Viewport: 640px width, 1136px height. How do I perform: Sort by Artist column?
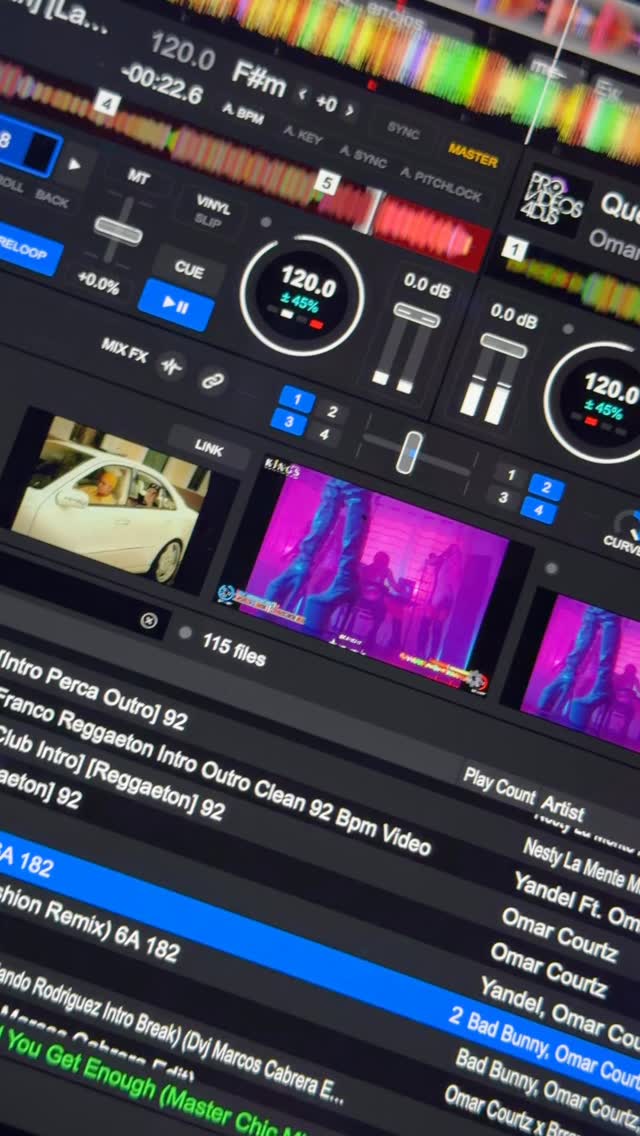[x=562, y=809]
